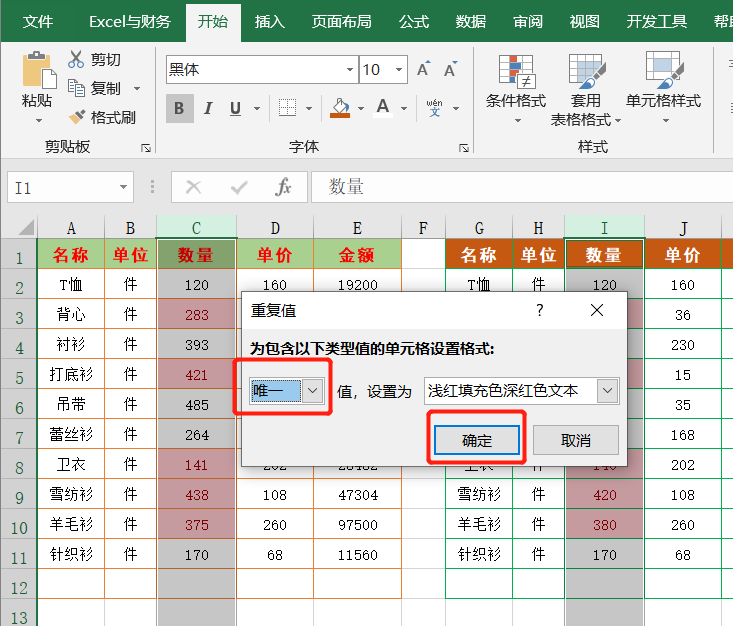The image size is (733, 626).
Task: Switch to the 插入 ribbon tab
Action: (269, 21)
